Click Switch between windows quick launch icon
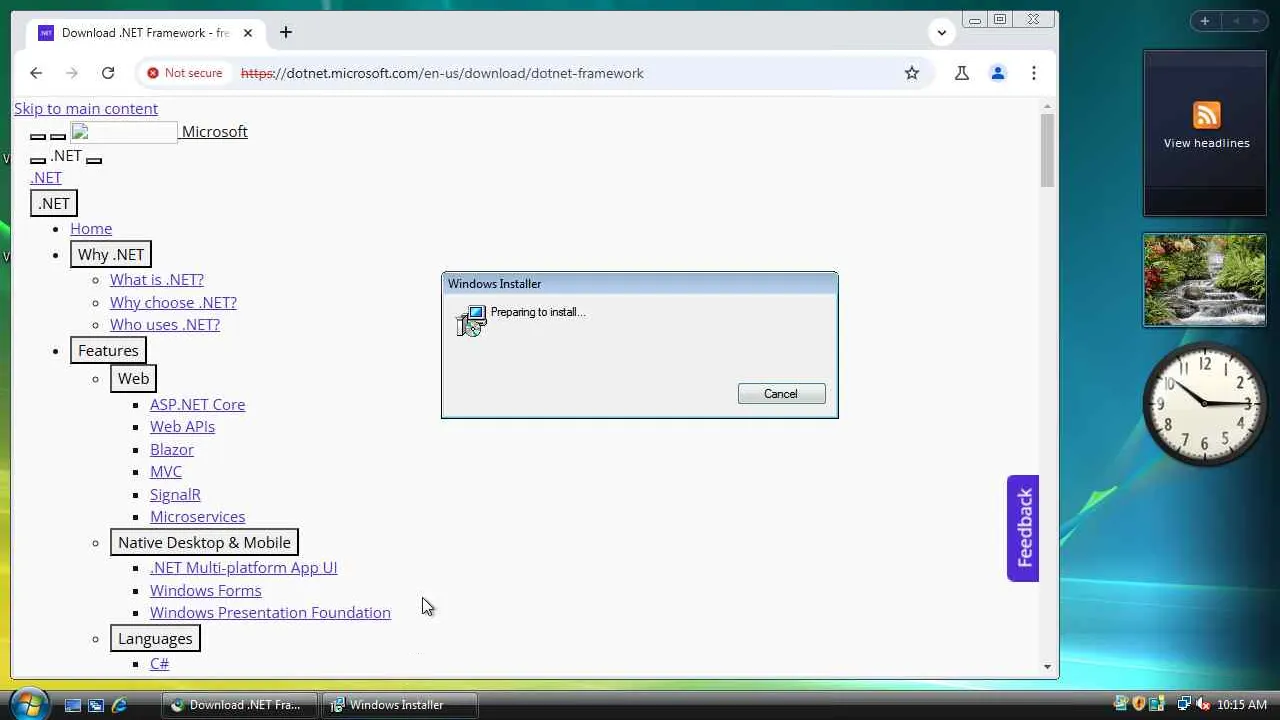This screenshot has height=720, width=1280. tap(96, 705)
